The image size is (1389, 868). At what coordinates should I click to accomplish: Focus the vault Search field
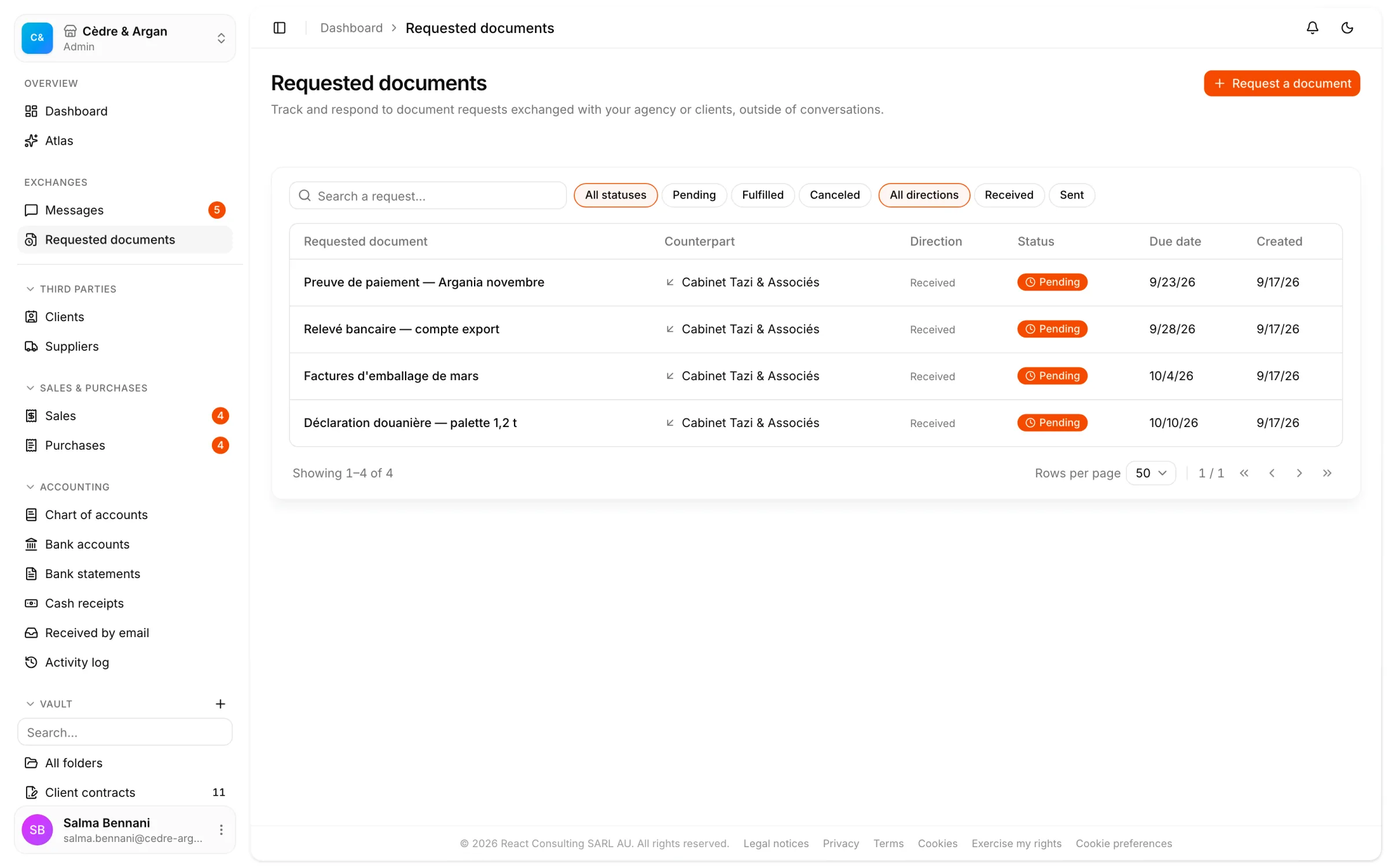click(x=125, y=732)
